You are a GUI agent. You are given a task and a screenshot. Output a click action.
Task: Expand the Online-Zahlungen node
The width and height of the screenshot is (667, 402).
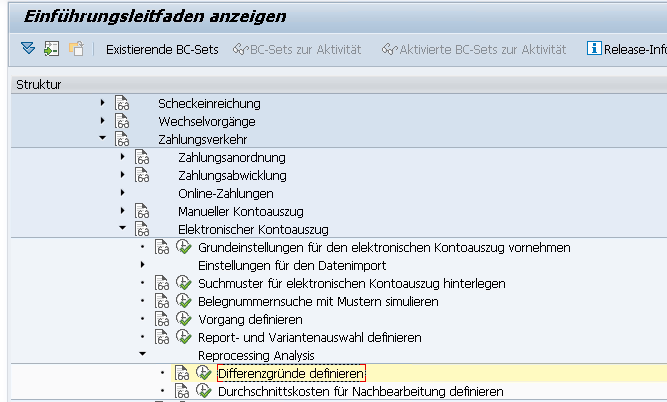(x=122, y=193)
